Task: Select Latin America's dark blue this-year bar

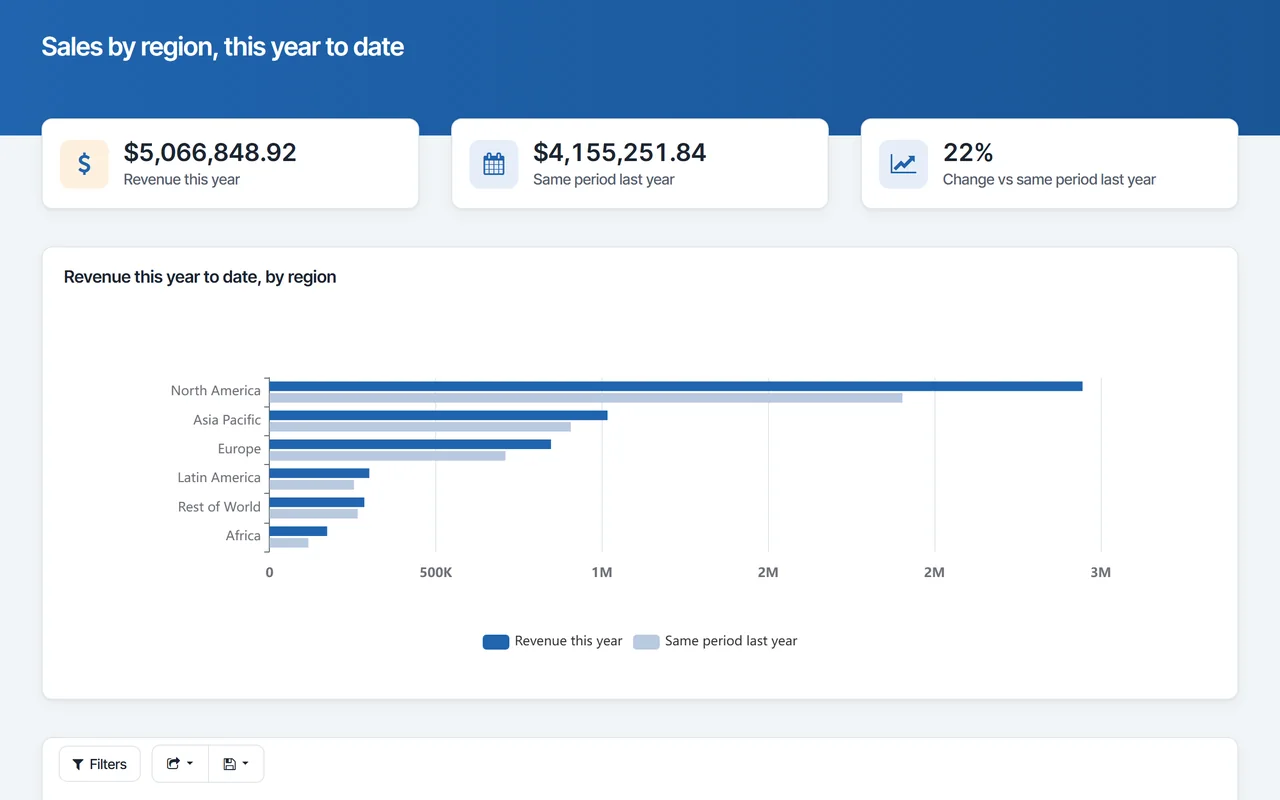Action: pos(319,473)
